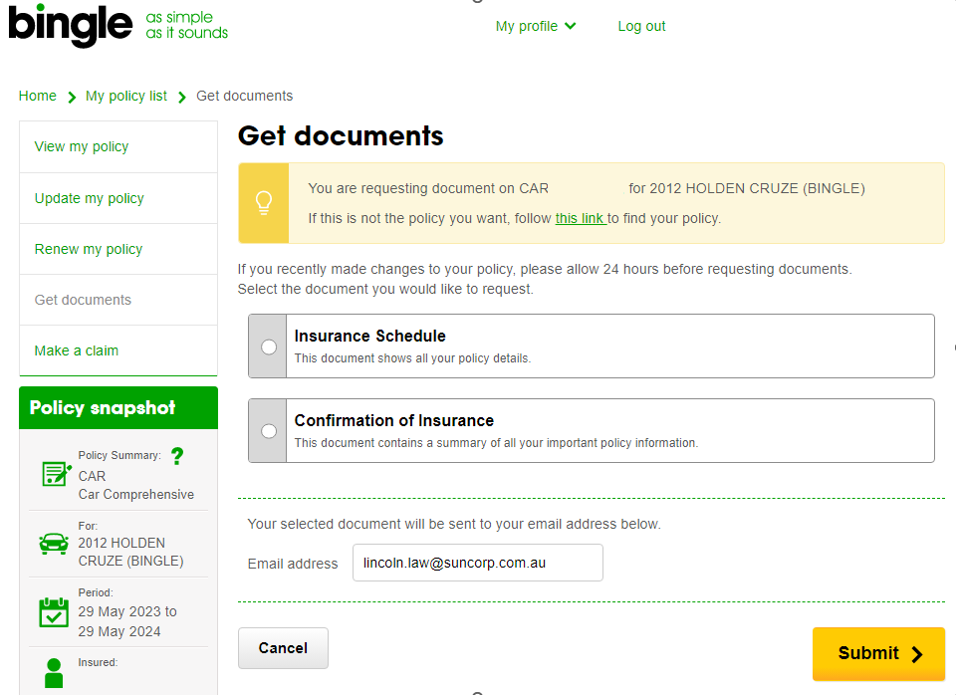956x695 pixels.
Task: Open Renew my policy menu item
Action: (118, 249)
